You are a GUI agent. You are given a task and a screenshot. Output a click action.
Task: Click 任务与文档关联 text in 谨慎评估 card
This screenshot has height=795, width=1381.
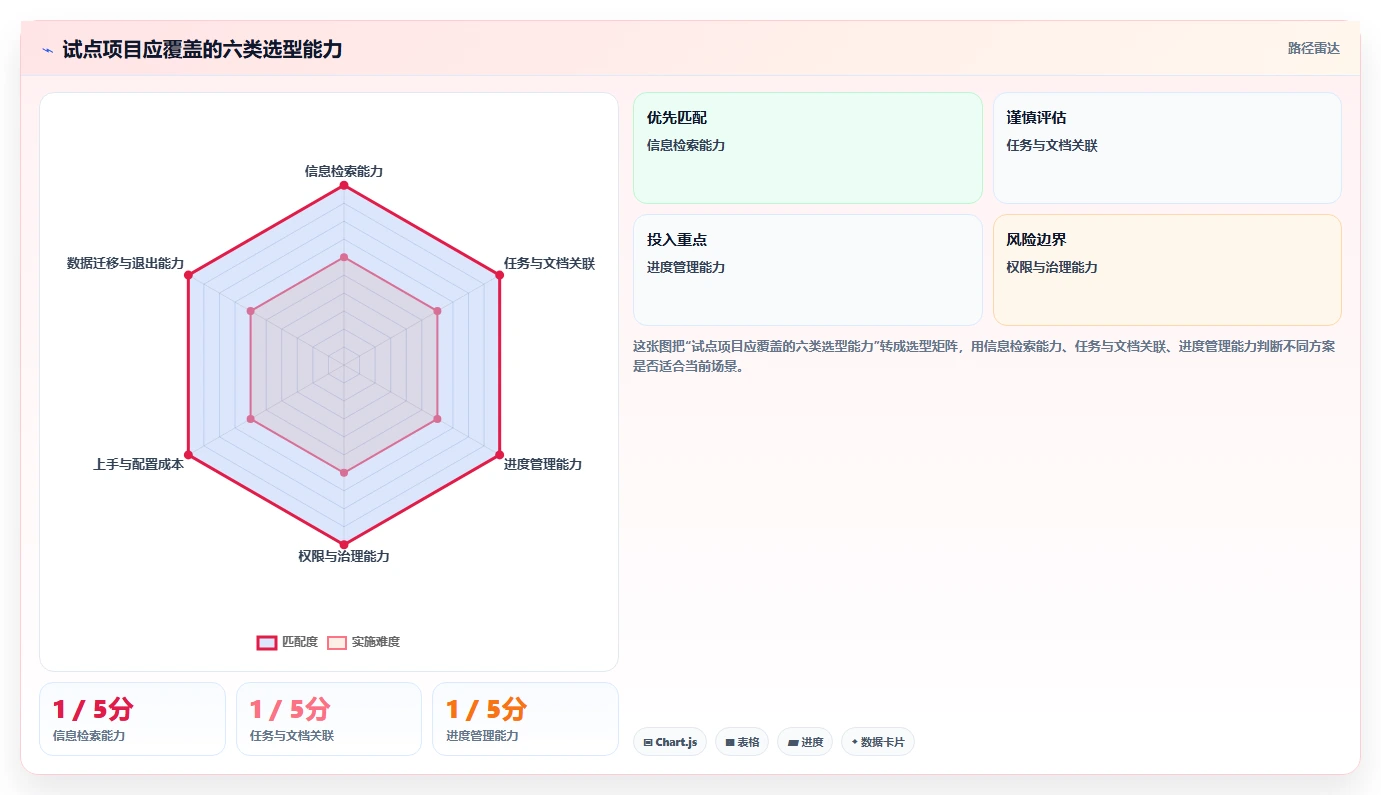coord(1052,145)
